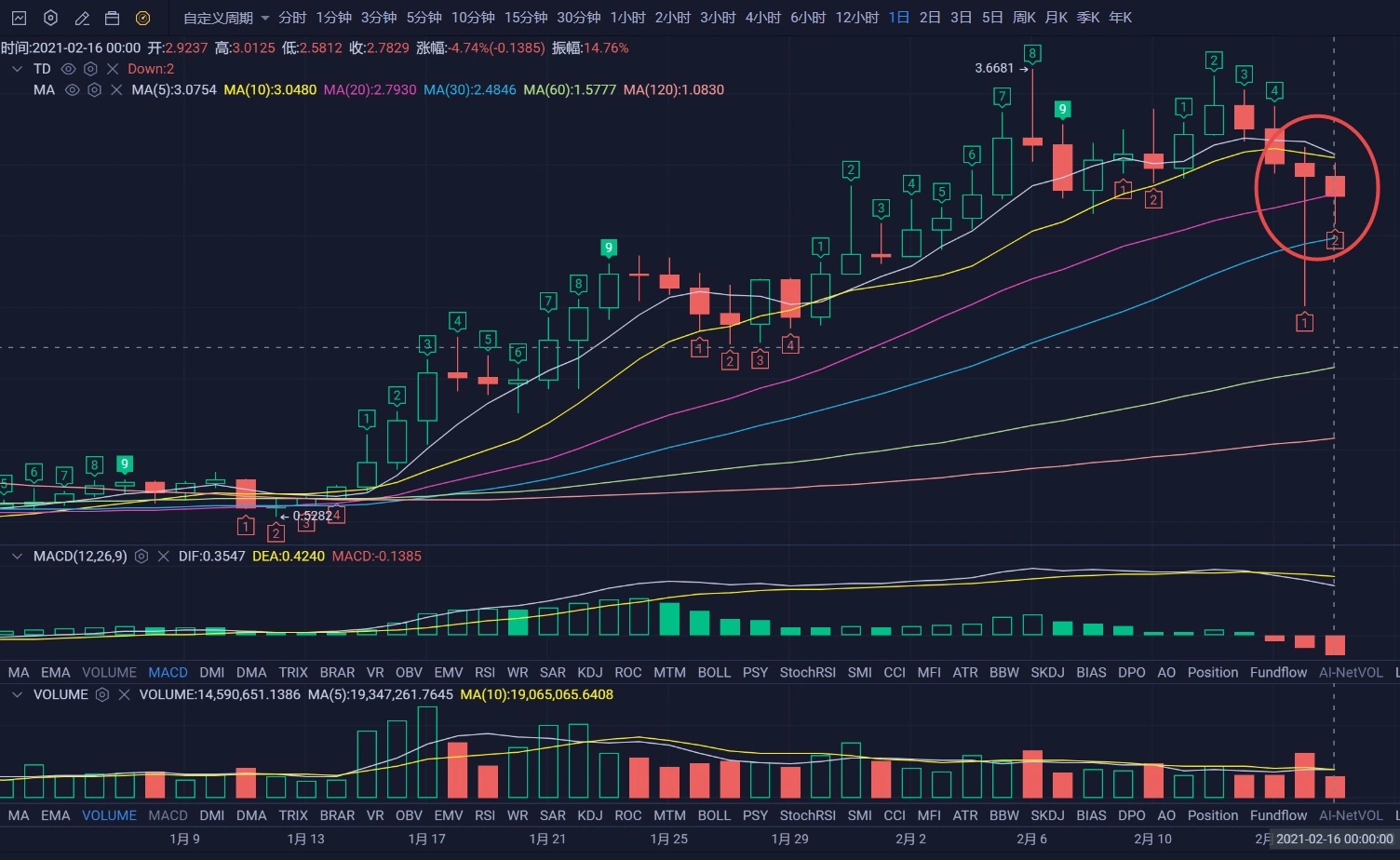Click the DEA:0.4240 legend value

289,557
